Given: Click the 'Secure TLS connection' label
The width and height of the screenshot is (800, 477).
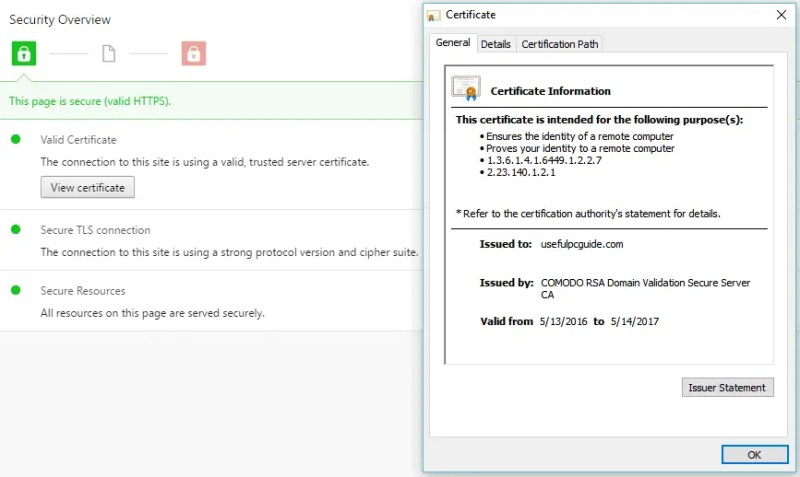Looking at the screenshot, I should pyautogui.click(x=95, y=230).
